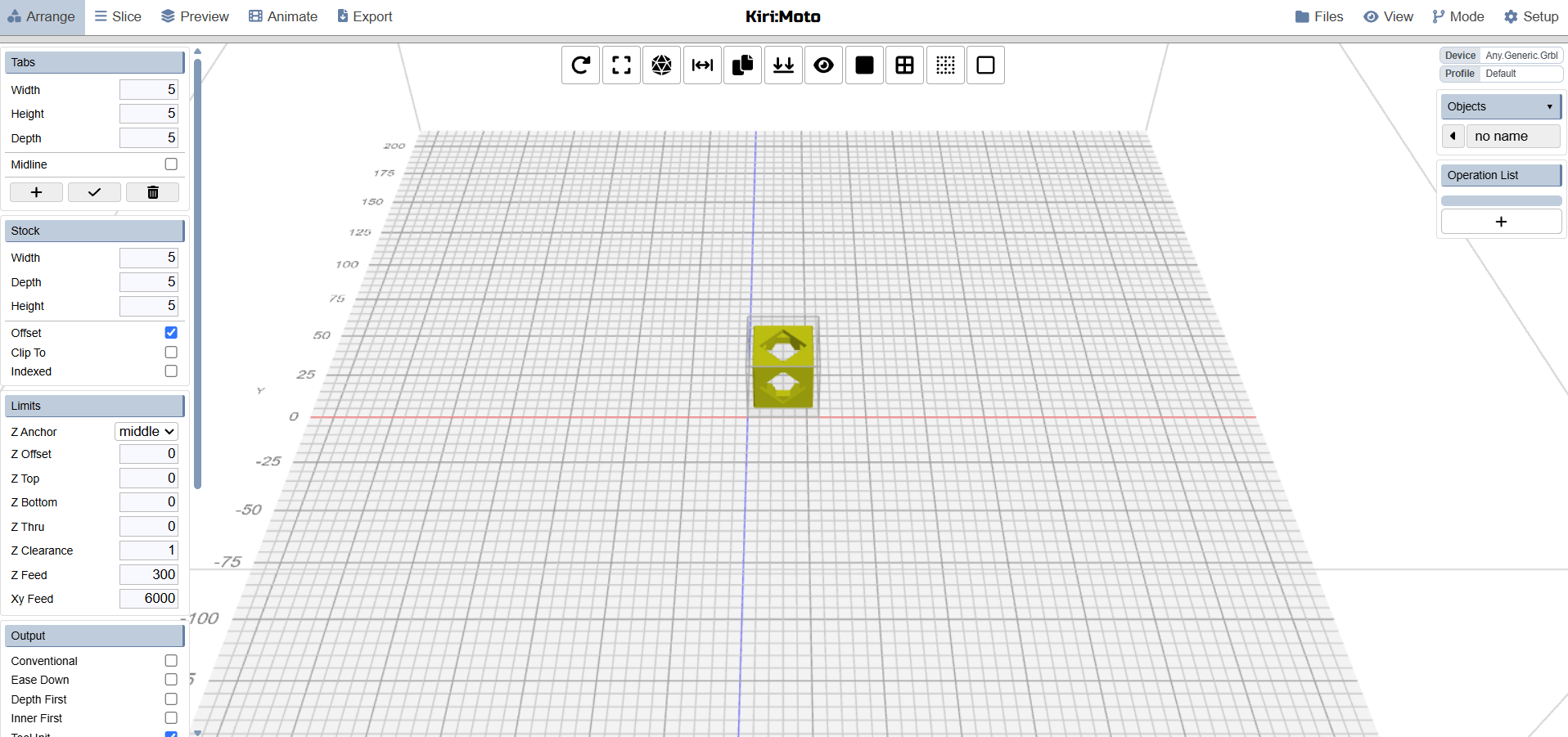This screenshot has width=1568, height=737.
Task: Click the eye visibility toolbar icon
Action: tap(823, 65)
